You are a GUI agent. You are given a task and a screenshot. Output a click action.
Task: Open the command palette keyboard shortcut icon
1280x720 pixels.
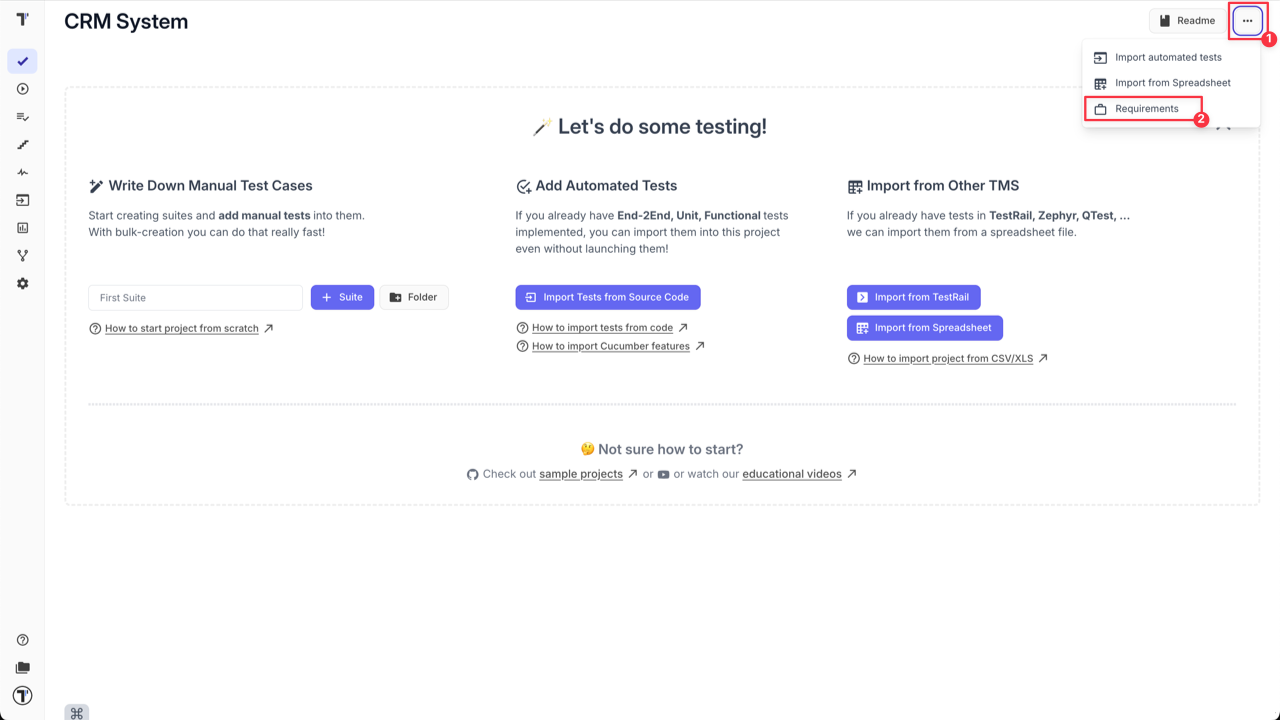[x=76, y=712]
